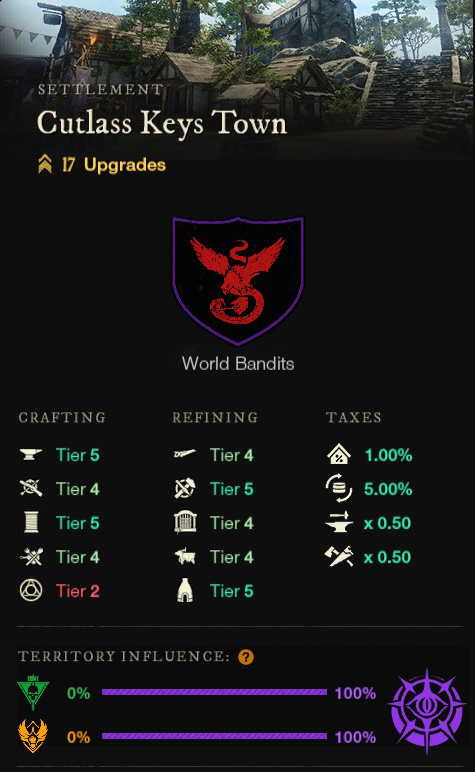Image resolution: width=475 pixels, height=772 pixels.
Task: Click the forge anvil crafting icon
Action: click(31, 454)
